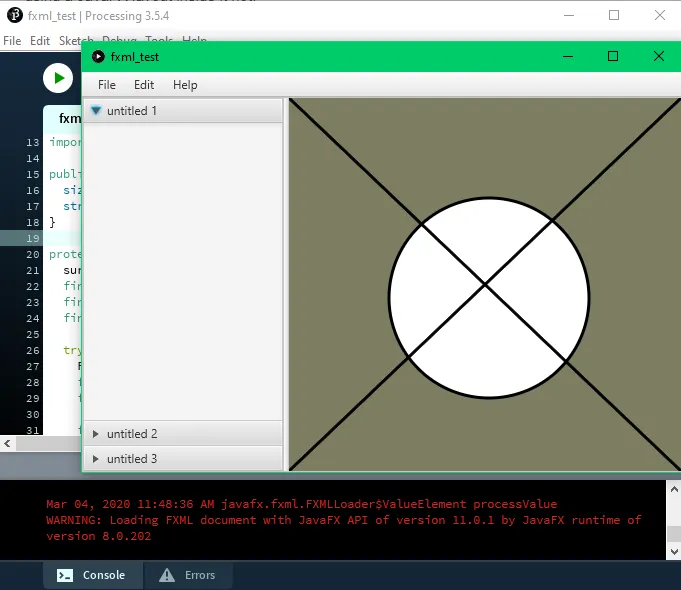Viewport: 681px width, 590px height.
Task: Click the console timestamp line 'Mar 04, 2020'
Action: click(301, 504)
